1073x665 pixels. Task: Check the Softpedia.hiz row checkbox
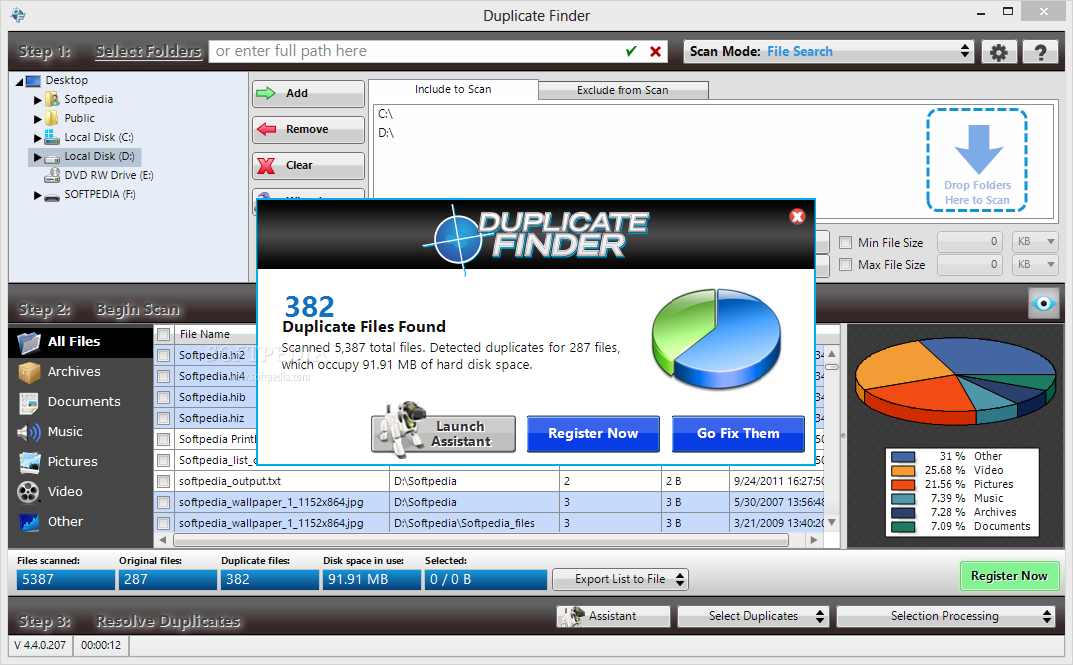coord(164,419)
